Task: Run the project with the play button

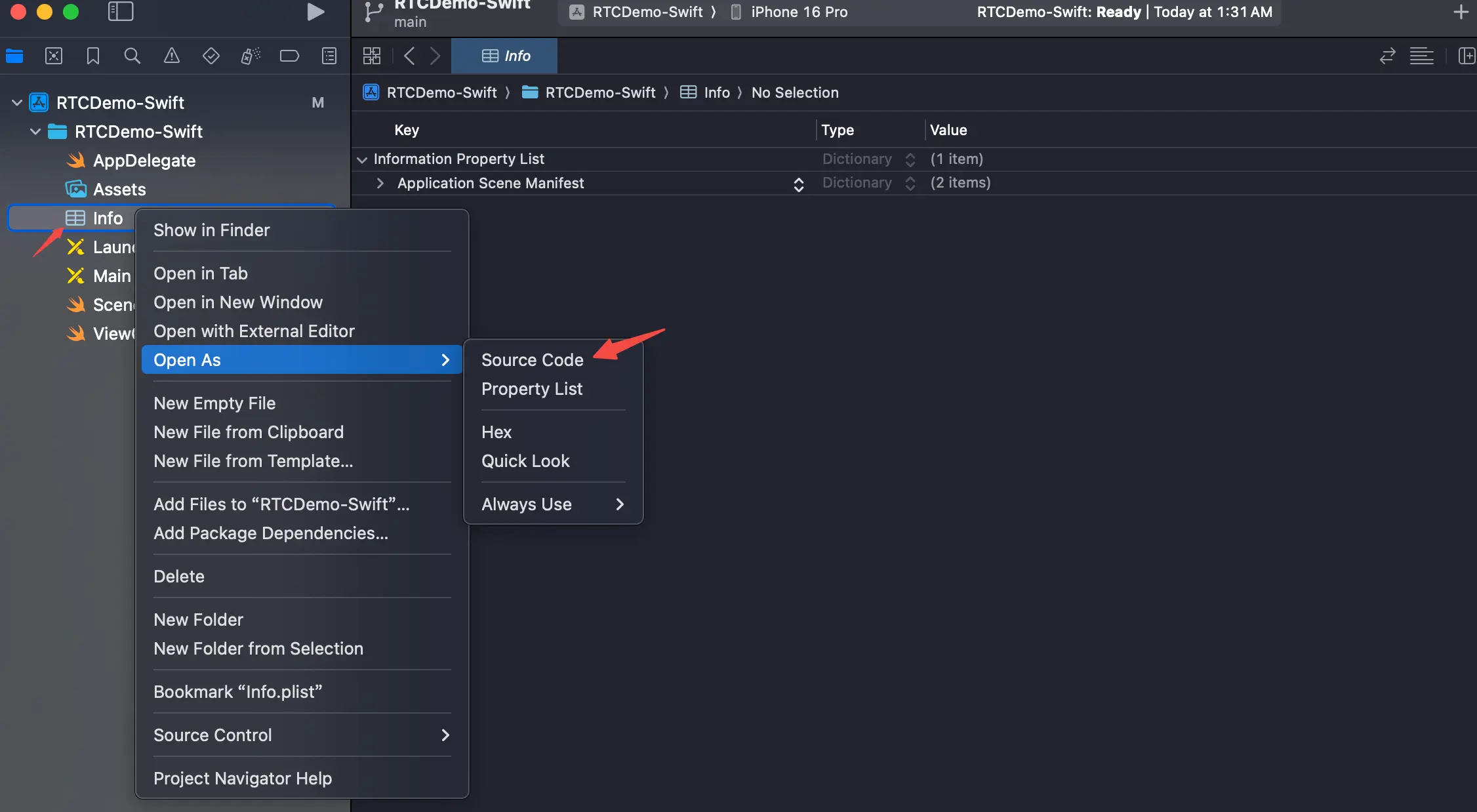Action: (x=315, y=11)
